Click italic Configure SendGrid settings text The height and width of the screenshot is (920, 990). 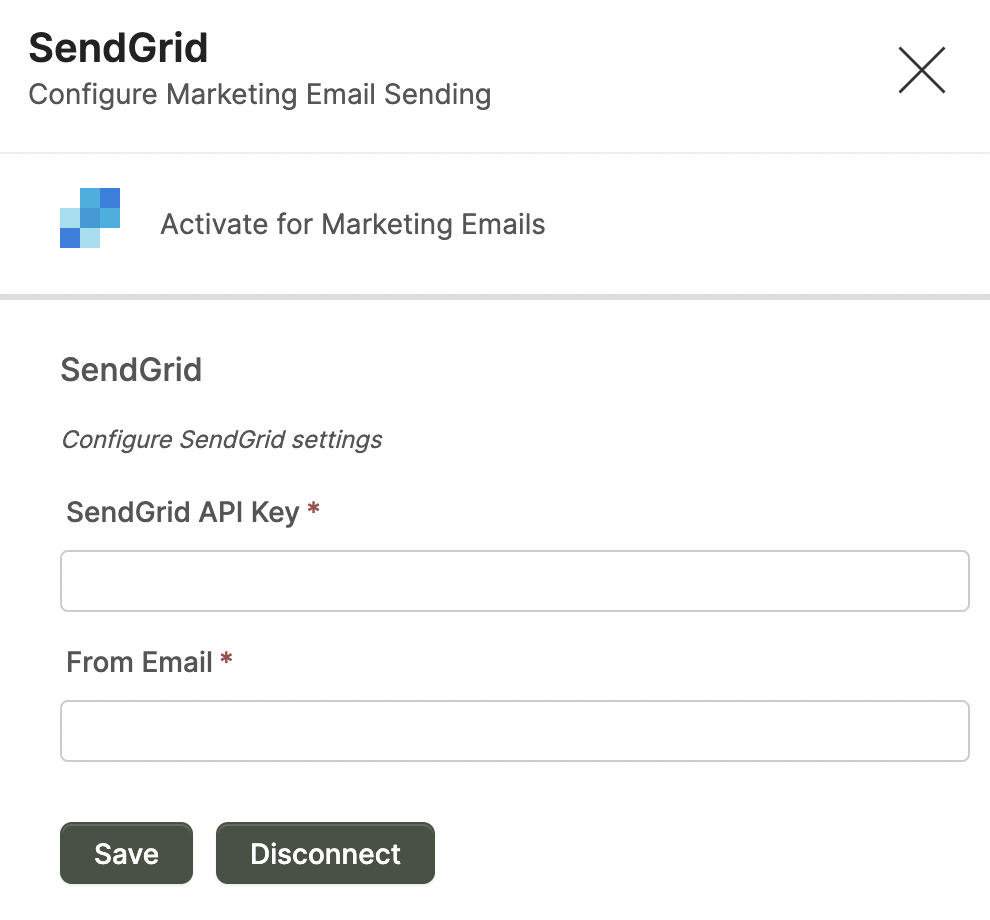coord(222,440)
